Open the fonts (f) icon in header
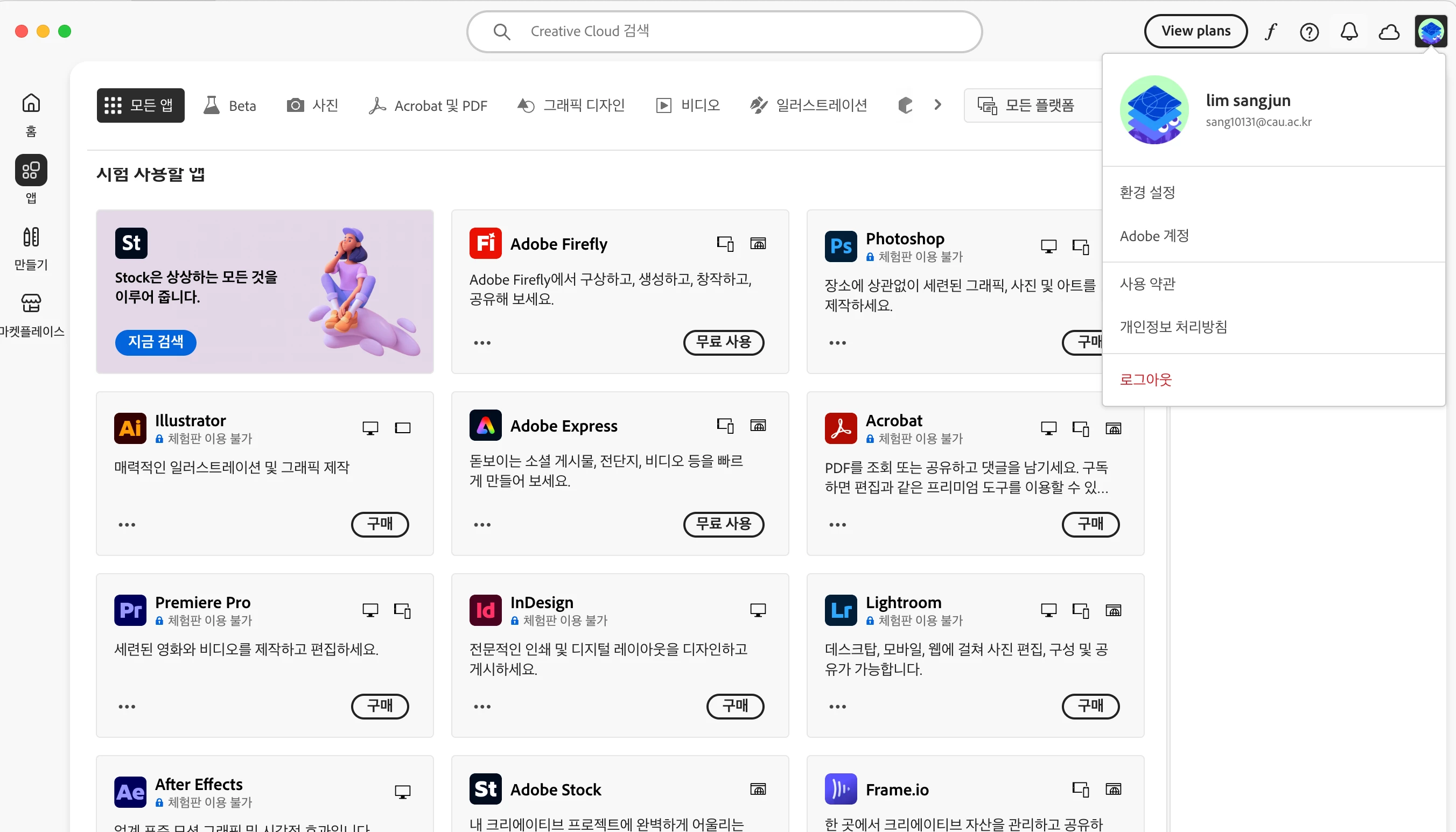This screenshot has width=1456, height=832. 1270,31
